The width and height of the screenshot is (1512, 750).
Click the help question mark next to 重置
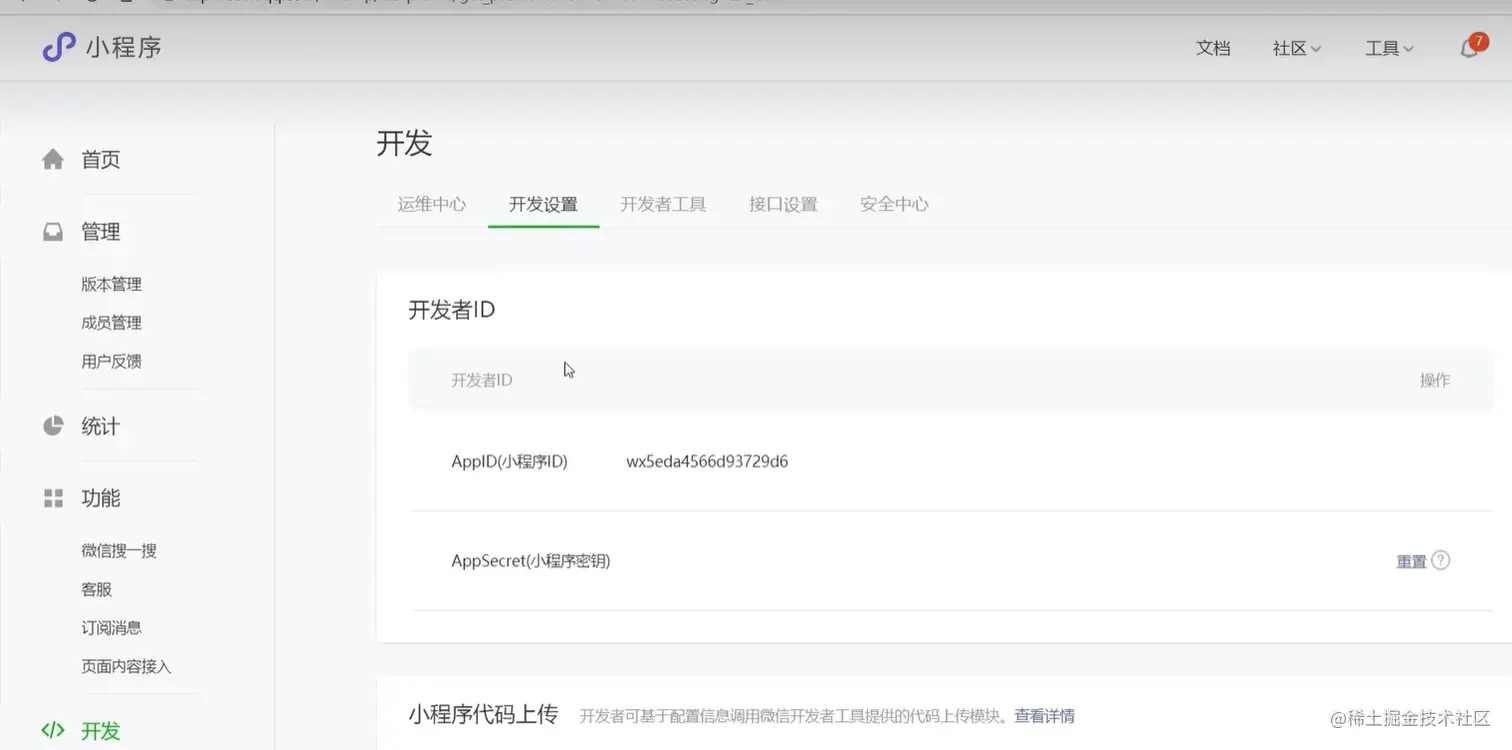tap(1441, 560)
